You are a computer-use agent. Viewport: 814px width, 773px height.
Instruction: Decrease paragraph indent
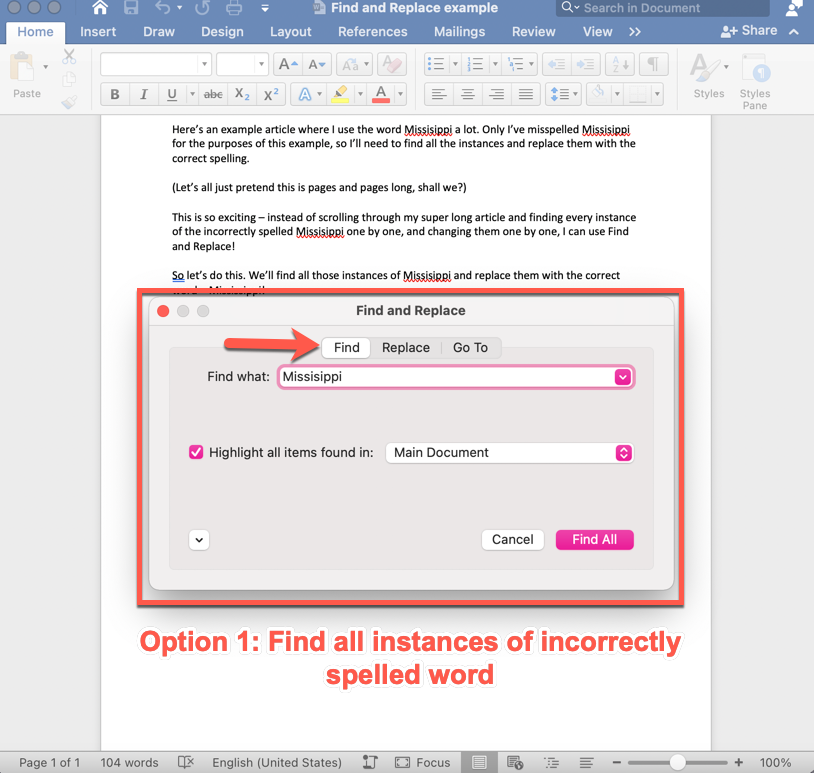click(x=557, y=65)
